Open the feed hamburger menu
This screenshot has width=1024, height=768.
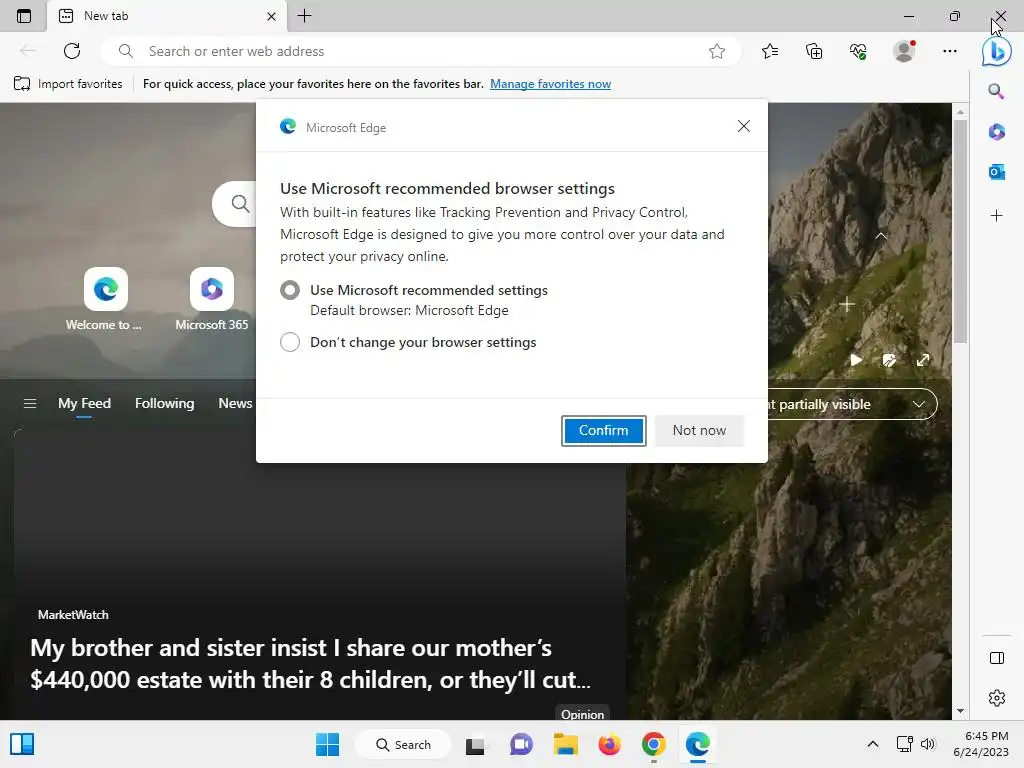[30, 404]
